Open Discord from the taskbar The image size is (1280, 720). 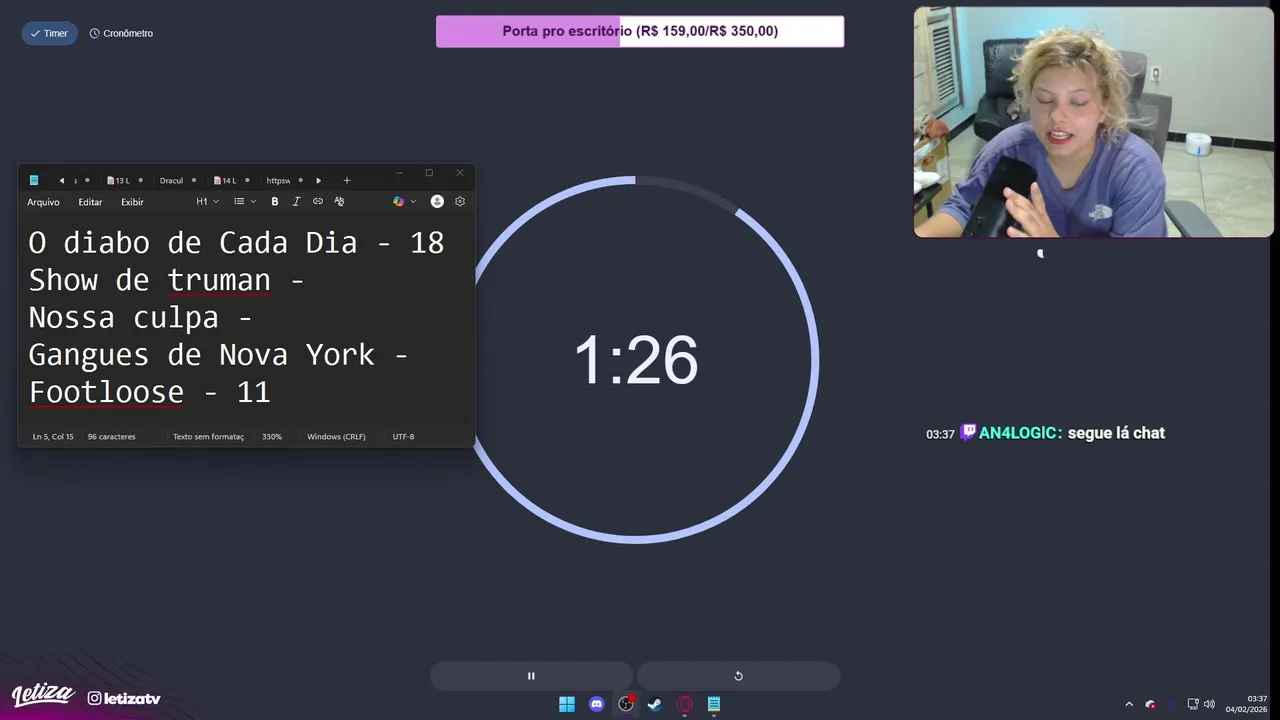click(x=597, y=704)
